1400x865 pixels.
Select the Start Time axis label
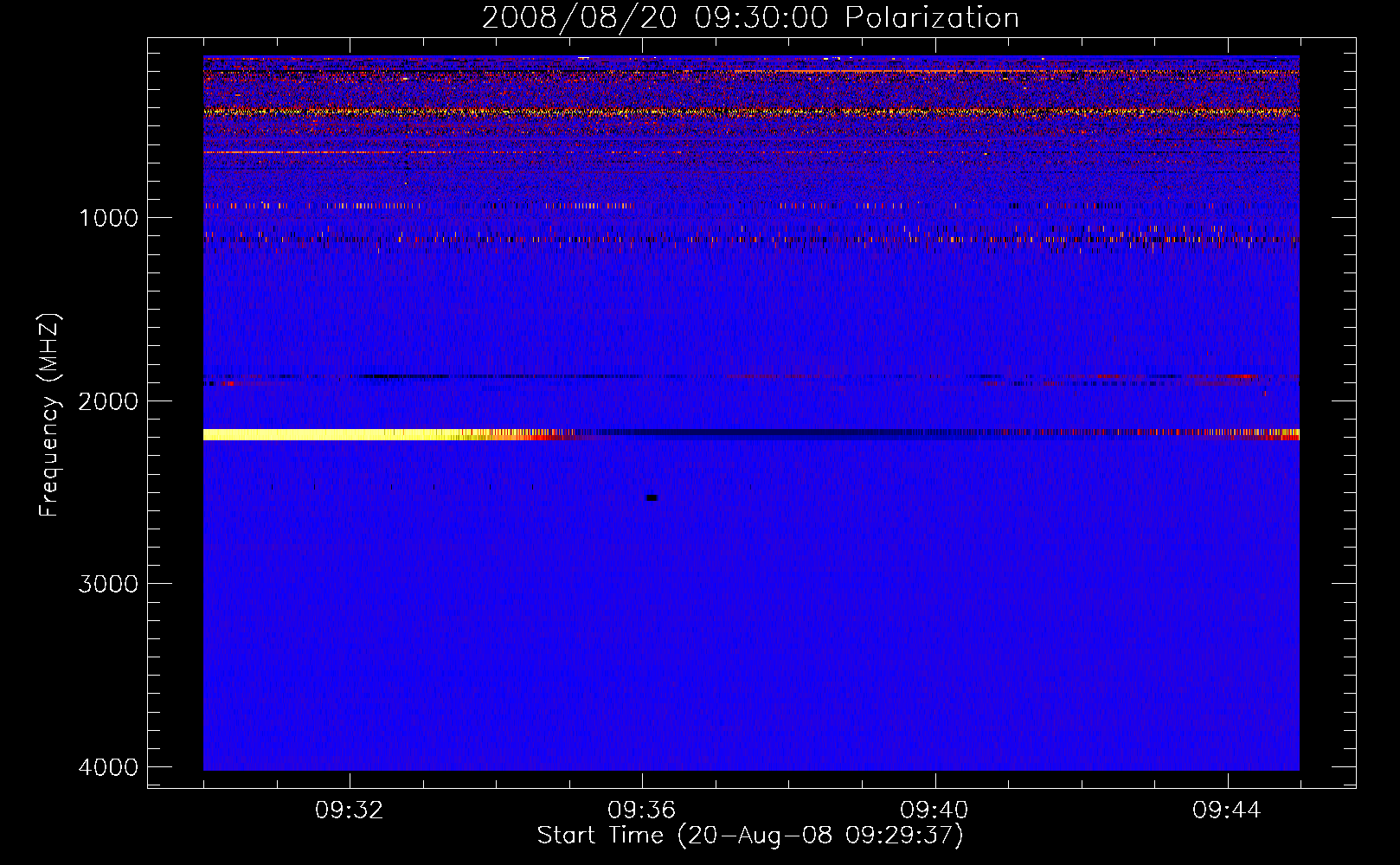click(x=750, y=836)
